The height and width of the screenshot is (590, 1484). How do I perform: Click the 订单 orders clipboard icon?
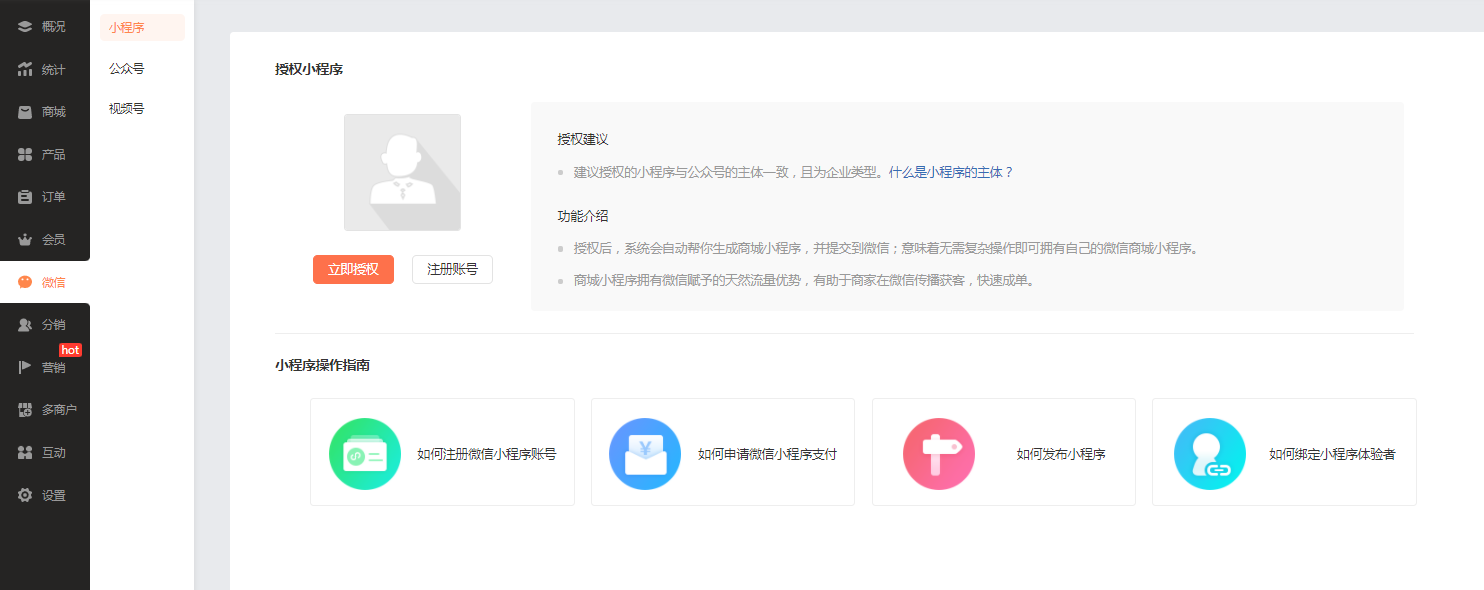25,197
